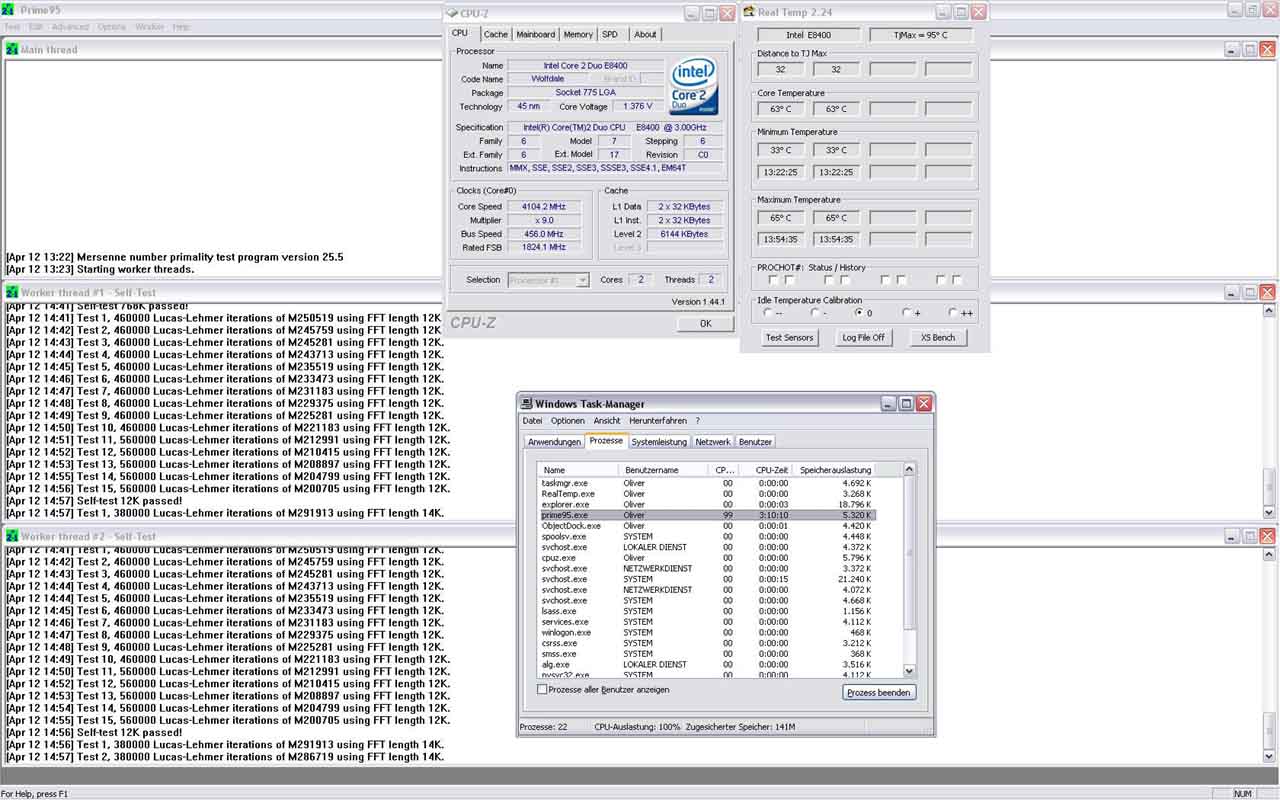Open the SPD tab in CPU-Z
This screenshot has width=1280, height=800.
tap(609, 34)
